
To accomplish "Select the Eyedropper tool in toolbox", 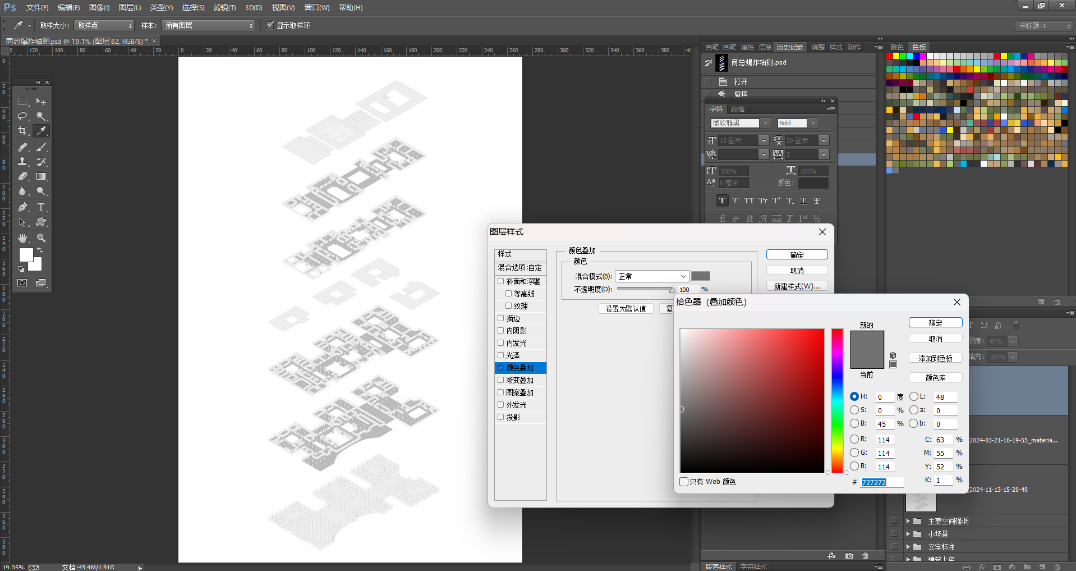I will 41,131.
